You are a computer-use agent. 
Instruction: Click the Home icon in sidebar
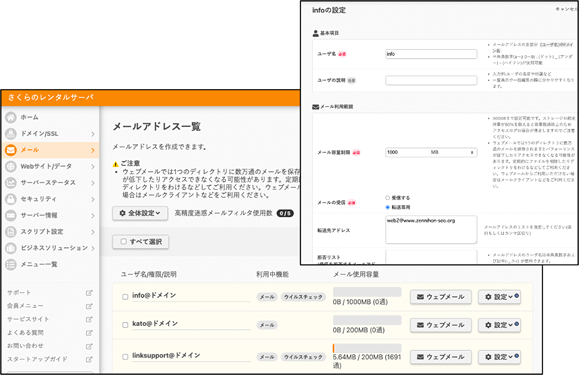[11, 117]
